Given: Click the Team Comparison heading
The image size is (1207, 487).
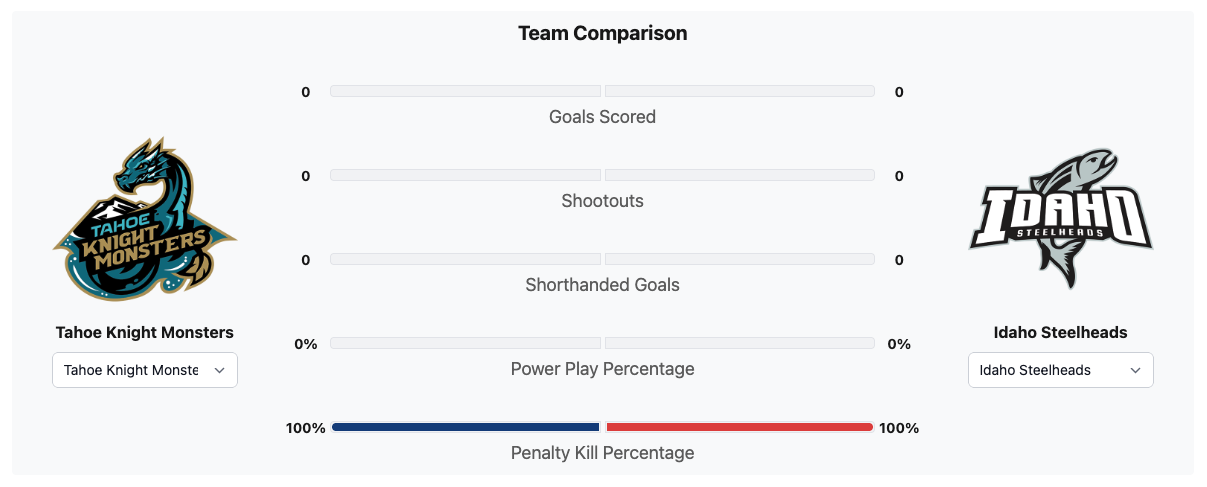Looking at the screenshot, I should [x=602, y=33].
